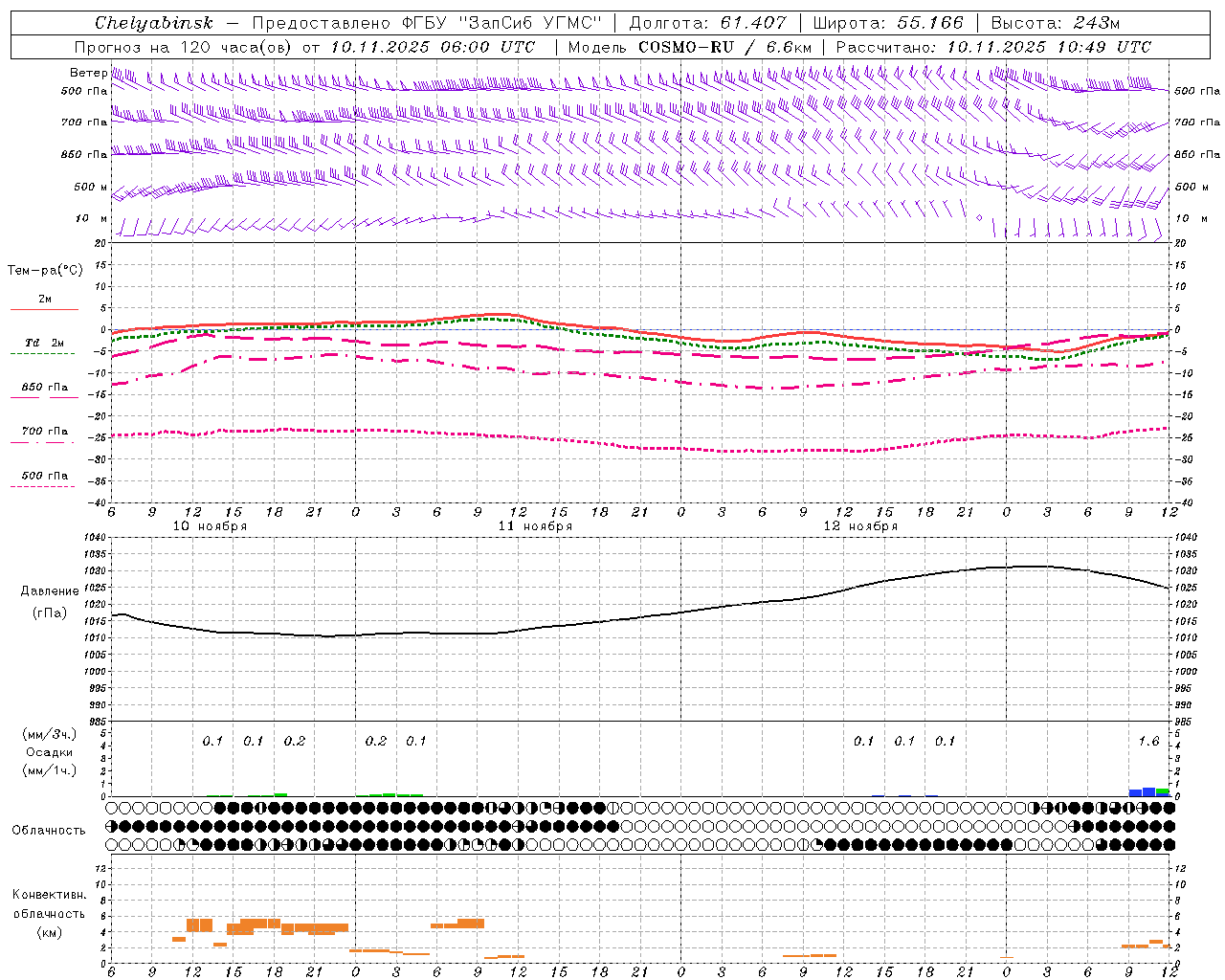
Task: Click the 'Предоставлено ФГБУ ЗапСиб УГМС' provider text
Action: (x=427, y=23)
